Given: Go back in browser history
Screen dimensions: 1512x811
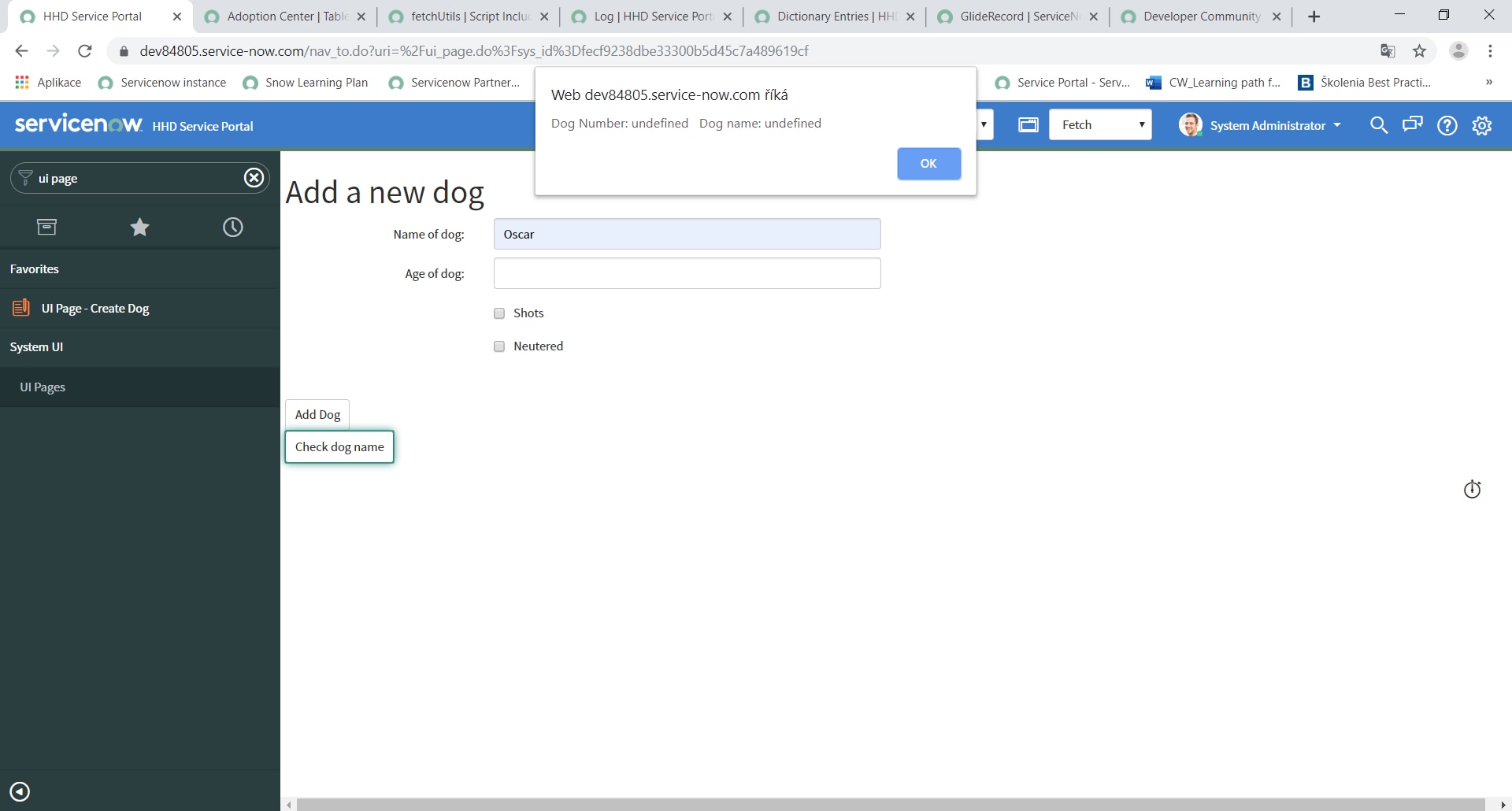Looking at the screenshot, I should pos(21,51).
